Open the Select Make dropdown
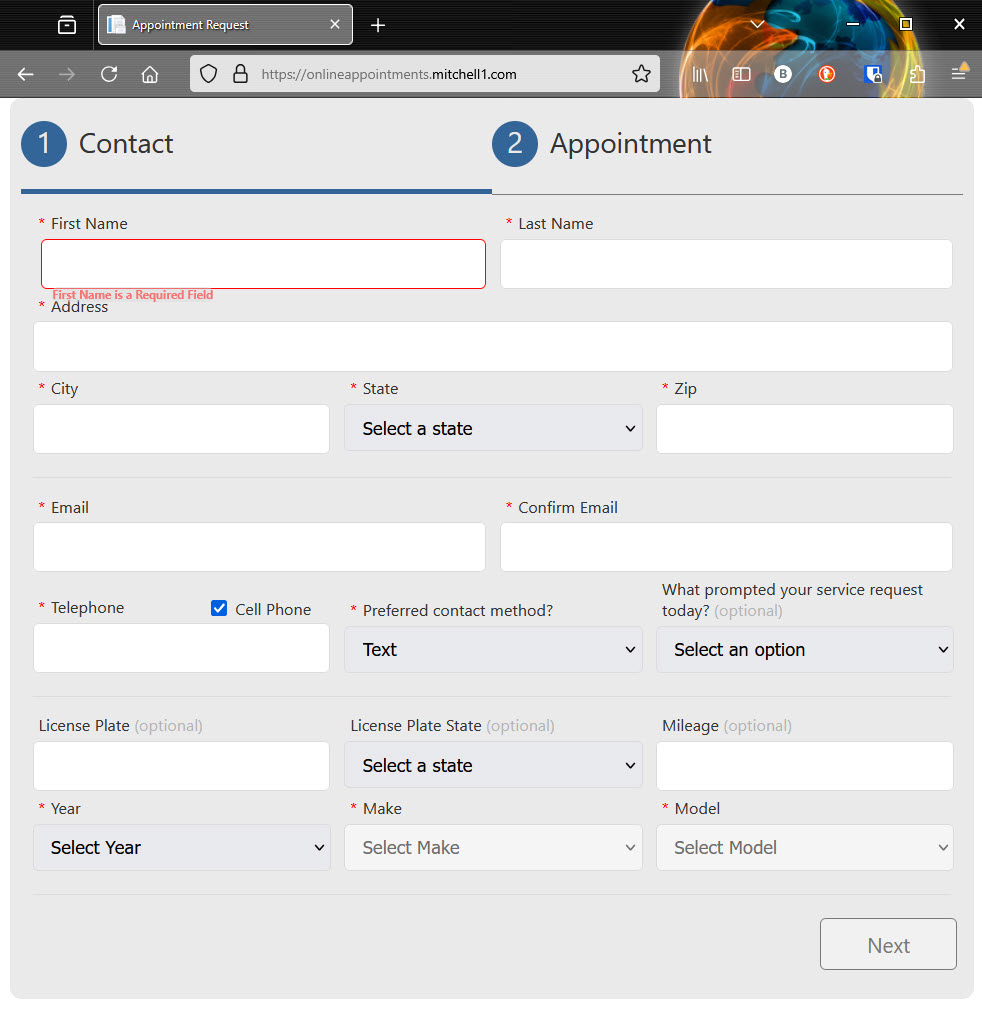Viewport: 982px width, 1033px height. [493, 848]
